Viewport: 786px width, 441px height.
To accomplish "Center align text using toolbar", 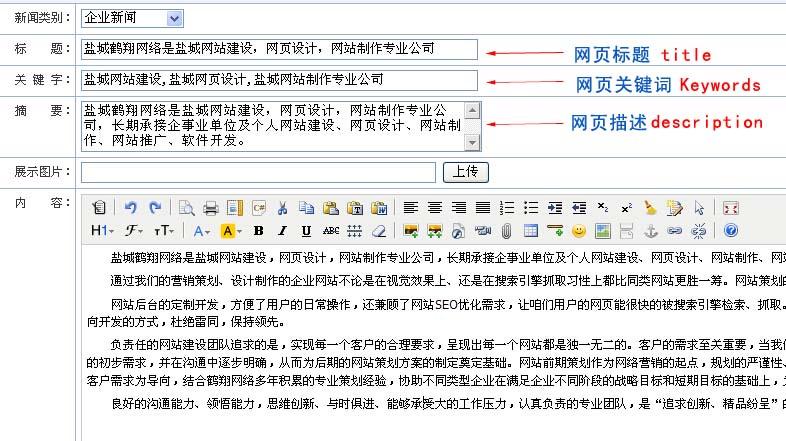I will 434,208.
